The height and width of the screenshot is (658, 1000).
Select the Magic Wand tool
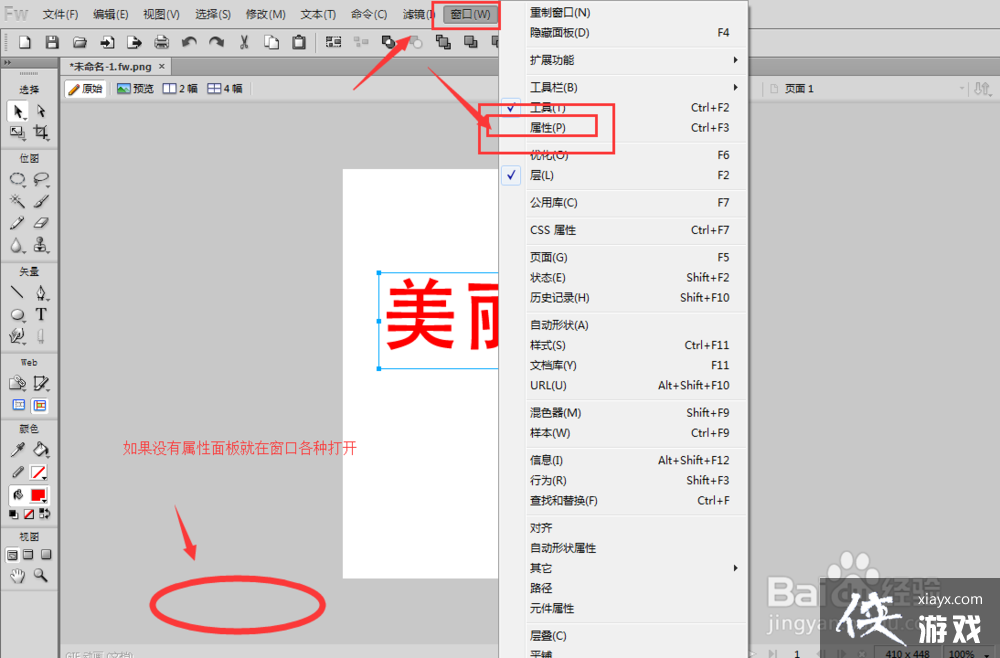[x=17, y=202]
